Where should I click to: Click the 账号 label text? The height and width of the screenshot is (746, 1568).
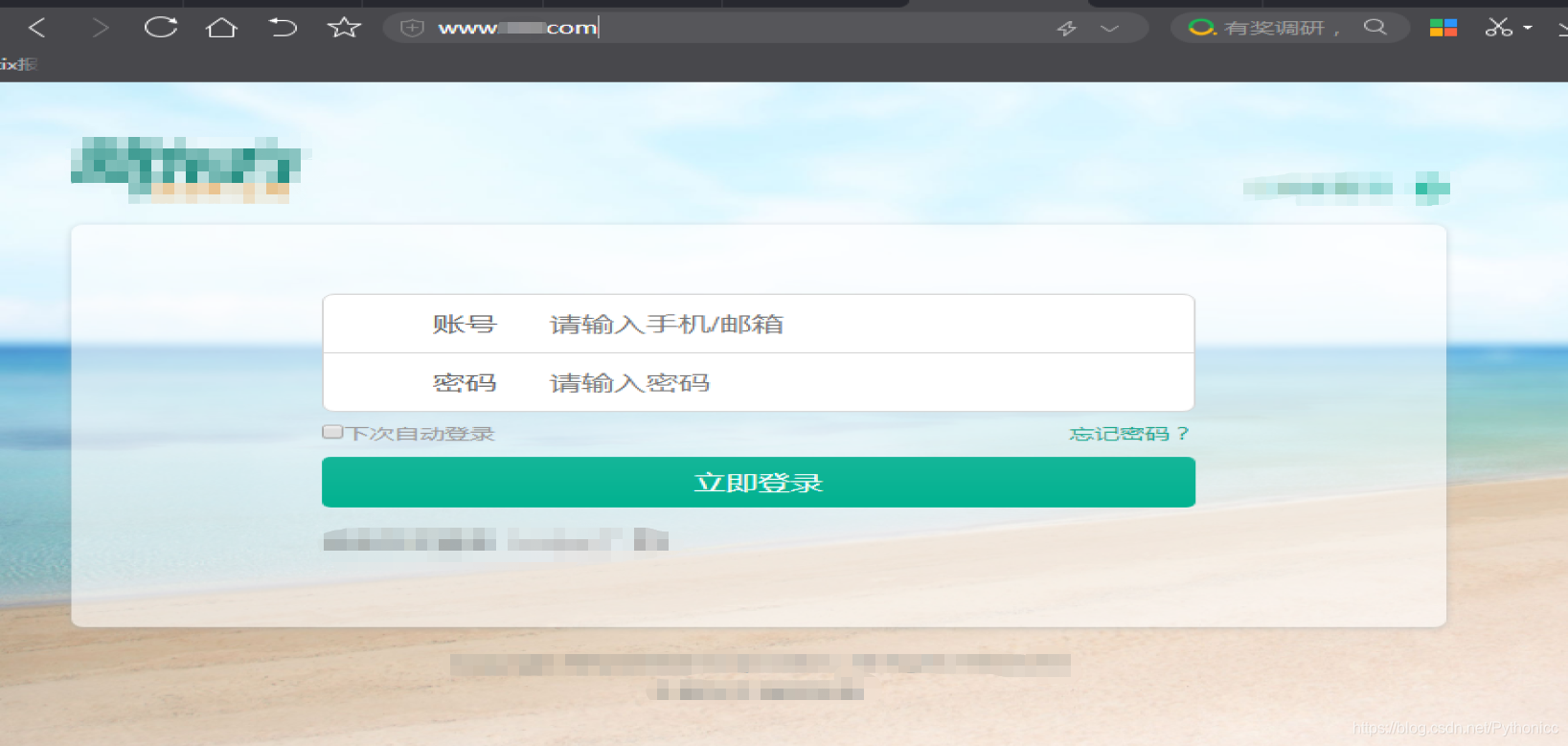[465, 325]
